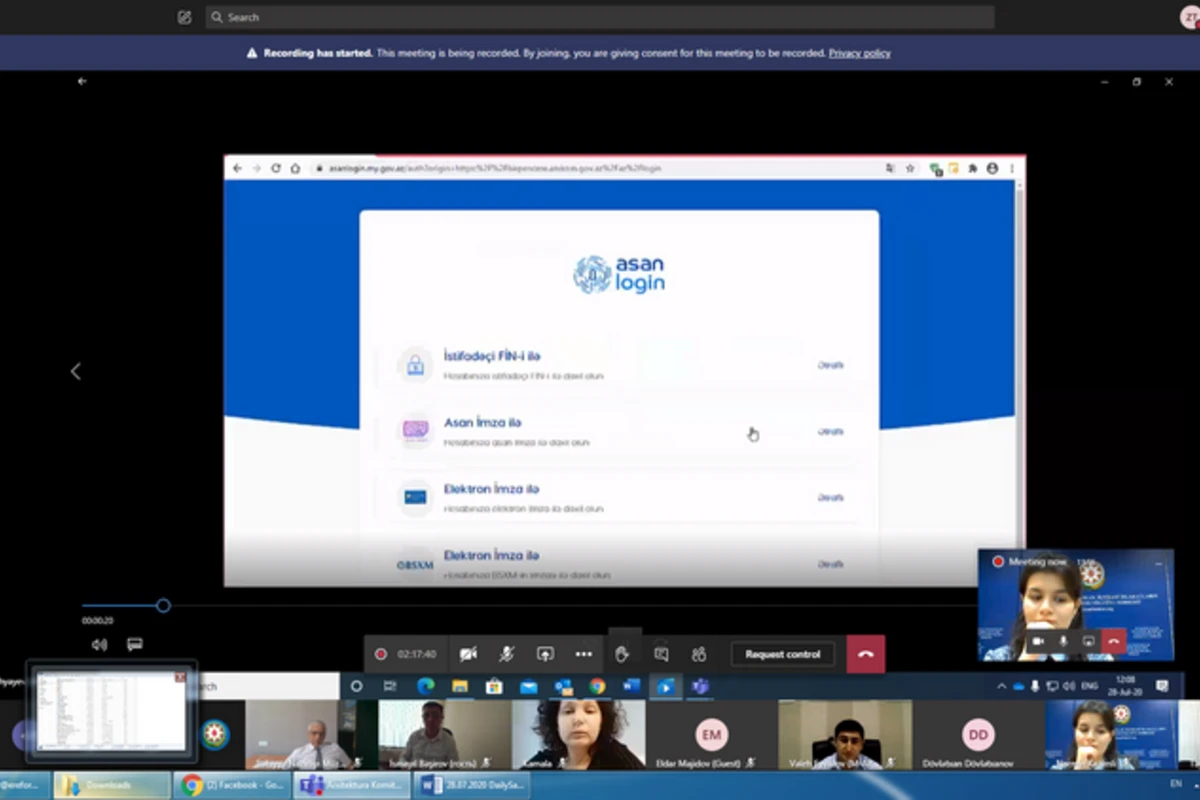Click the shared browser home icon
The image size is (1200, 800).
tap(295, 169)
